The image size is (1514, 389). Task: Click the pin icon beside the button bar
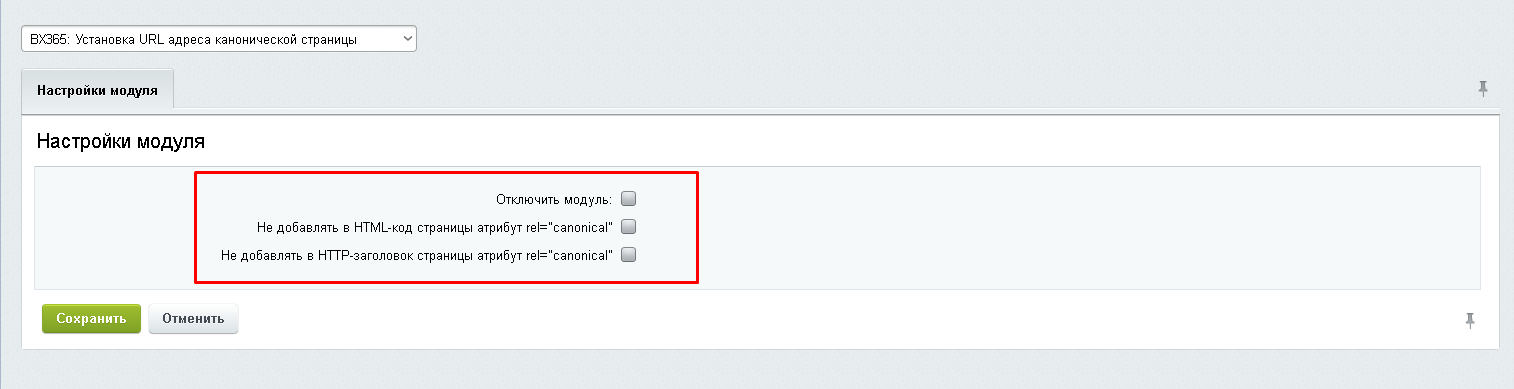tap(1470, 320)
